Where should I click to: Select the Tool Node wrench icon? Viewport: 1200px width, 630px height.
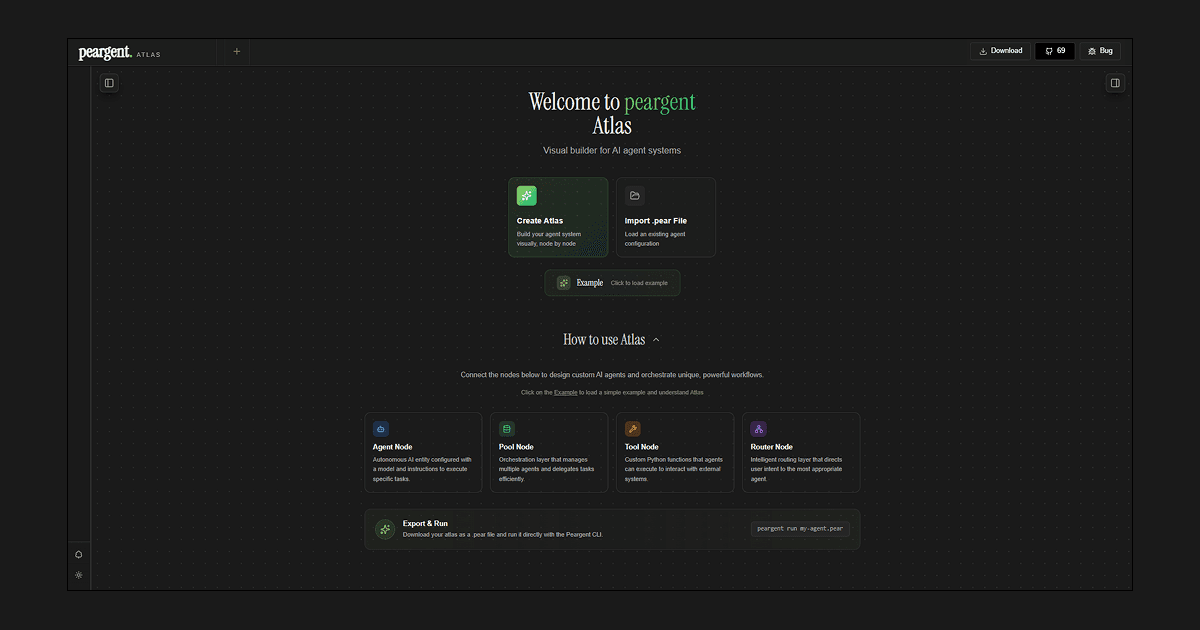[632, 428]
